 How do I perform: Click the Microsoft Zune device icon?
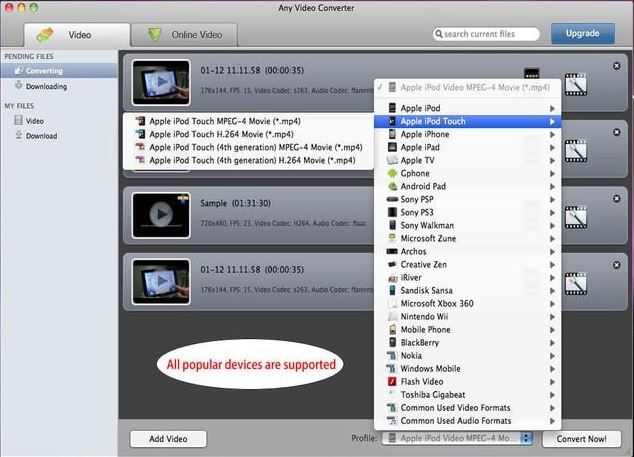(392, 238)
